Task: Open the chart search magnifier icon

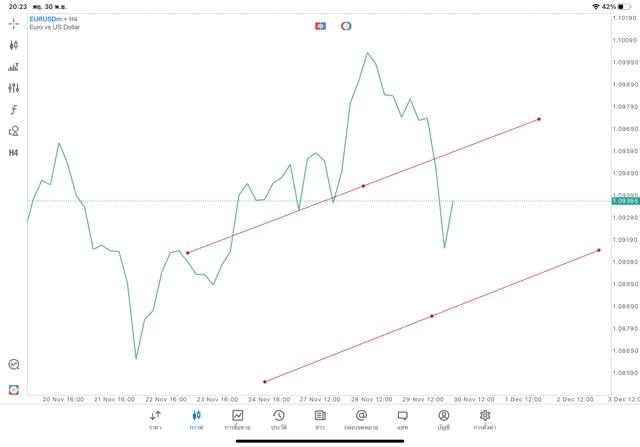Action: pos(13,365)
